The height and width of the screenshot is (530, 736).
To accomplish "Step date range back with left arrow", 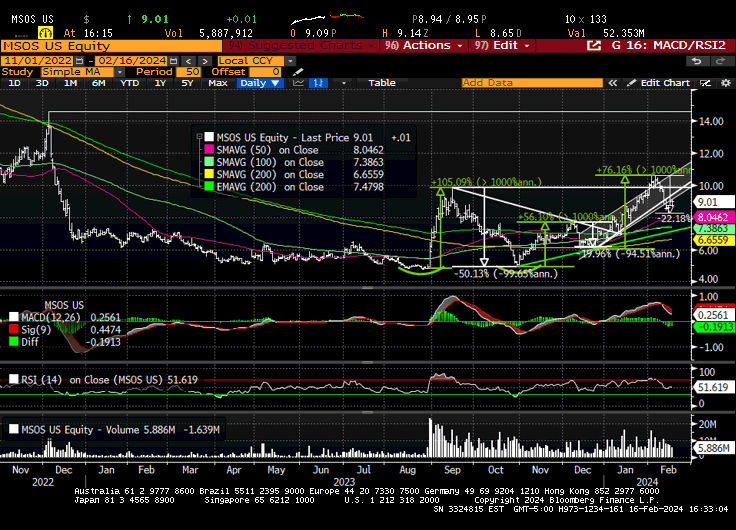I will (188, 61).
